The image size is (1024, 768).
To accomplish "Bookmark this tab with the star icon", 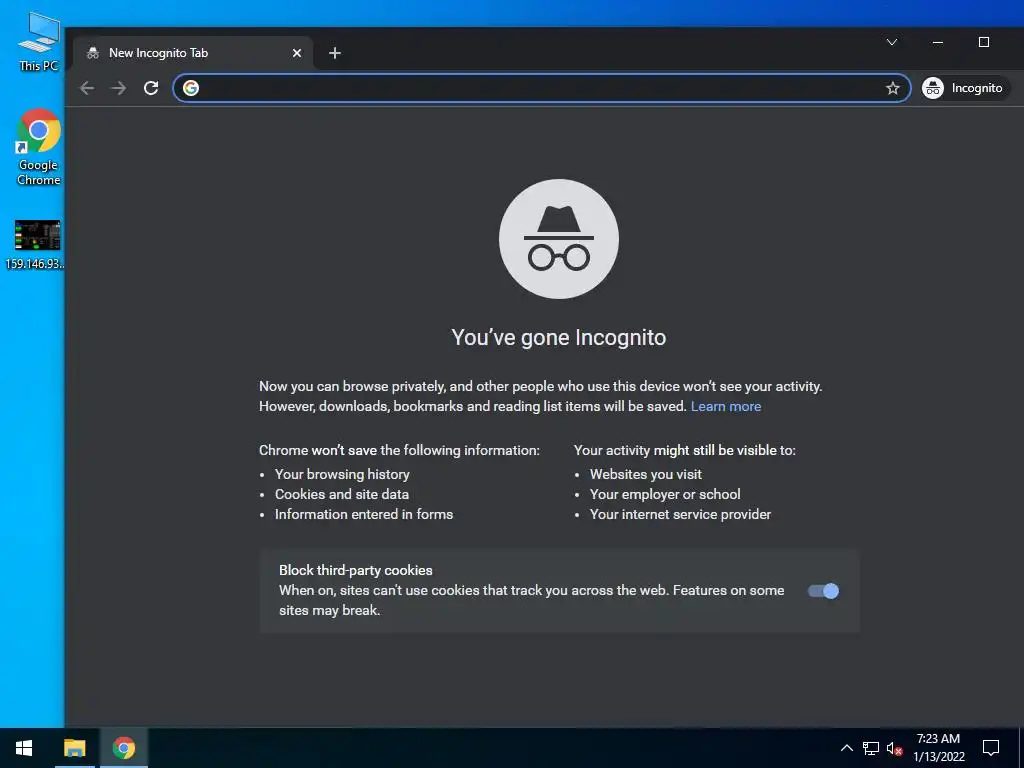I will click(893, 88).
